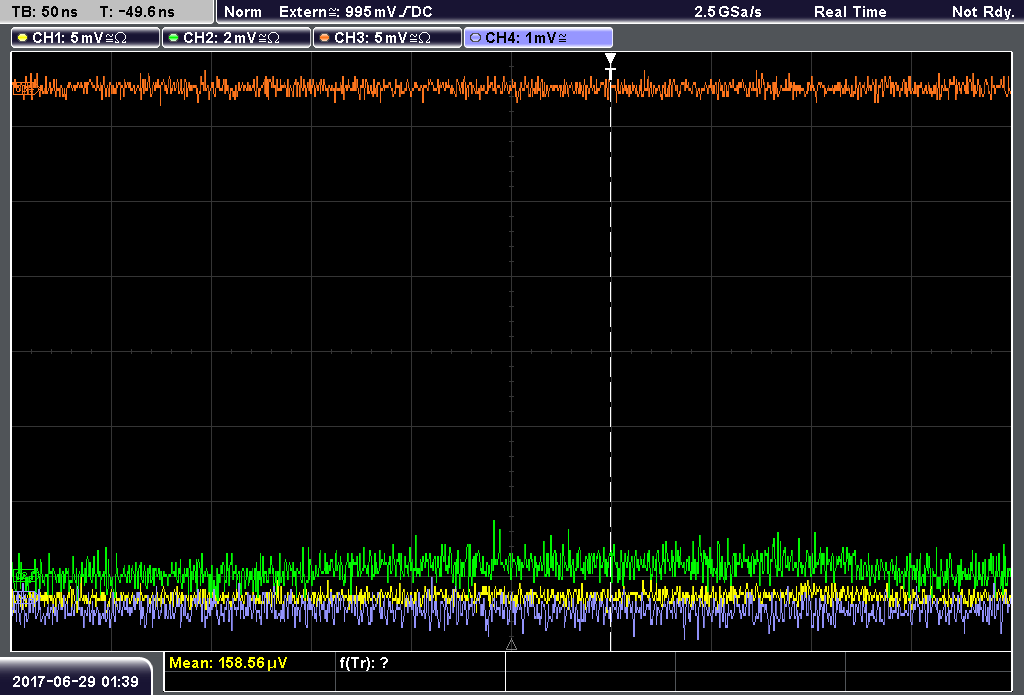Select the CH3 5 mV channel tab

pos(387,38)
